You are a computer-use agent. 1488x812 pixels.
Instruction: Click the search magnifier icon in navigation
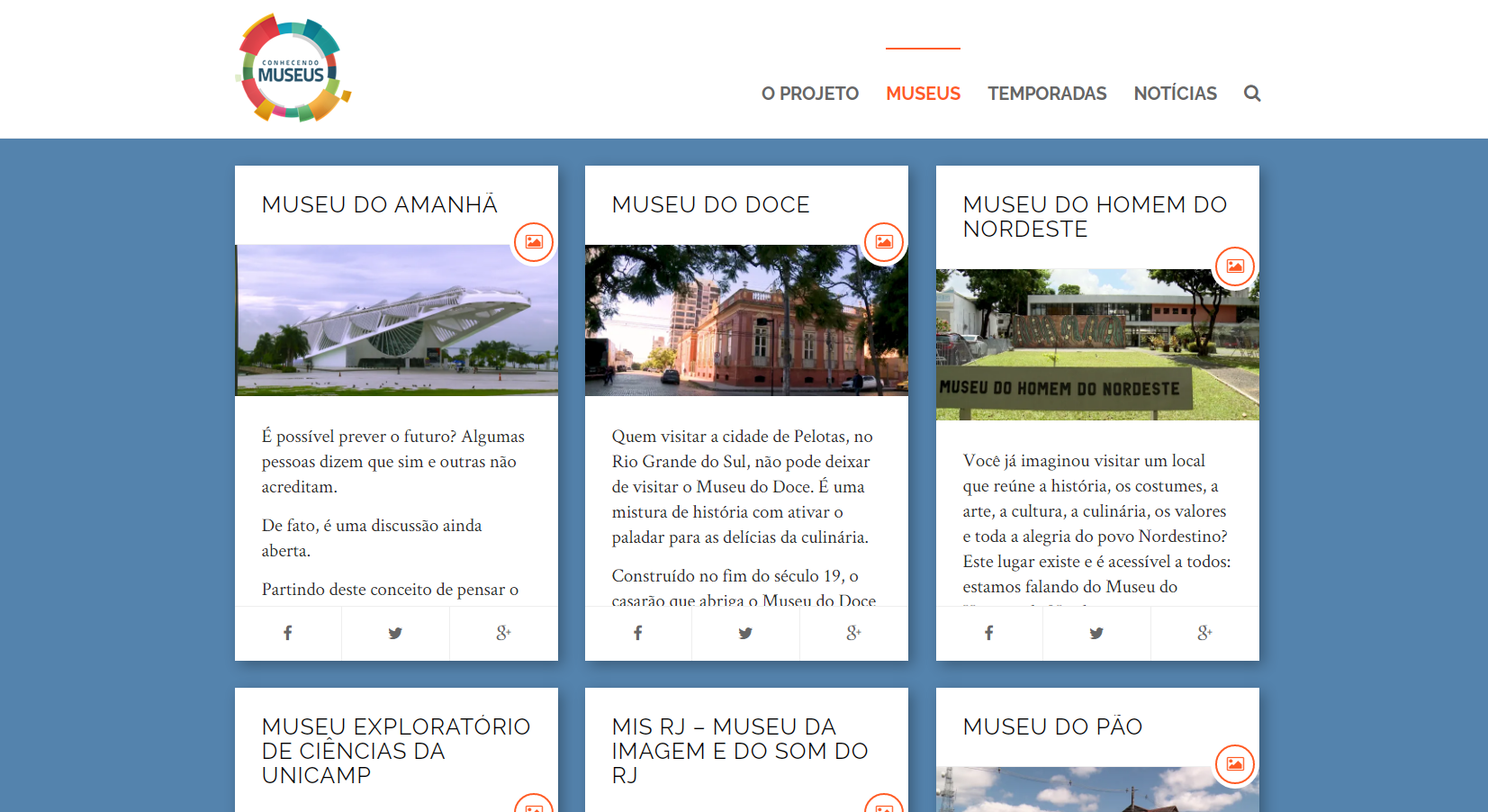[x=1251, y=94]
